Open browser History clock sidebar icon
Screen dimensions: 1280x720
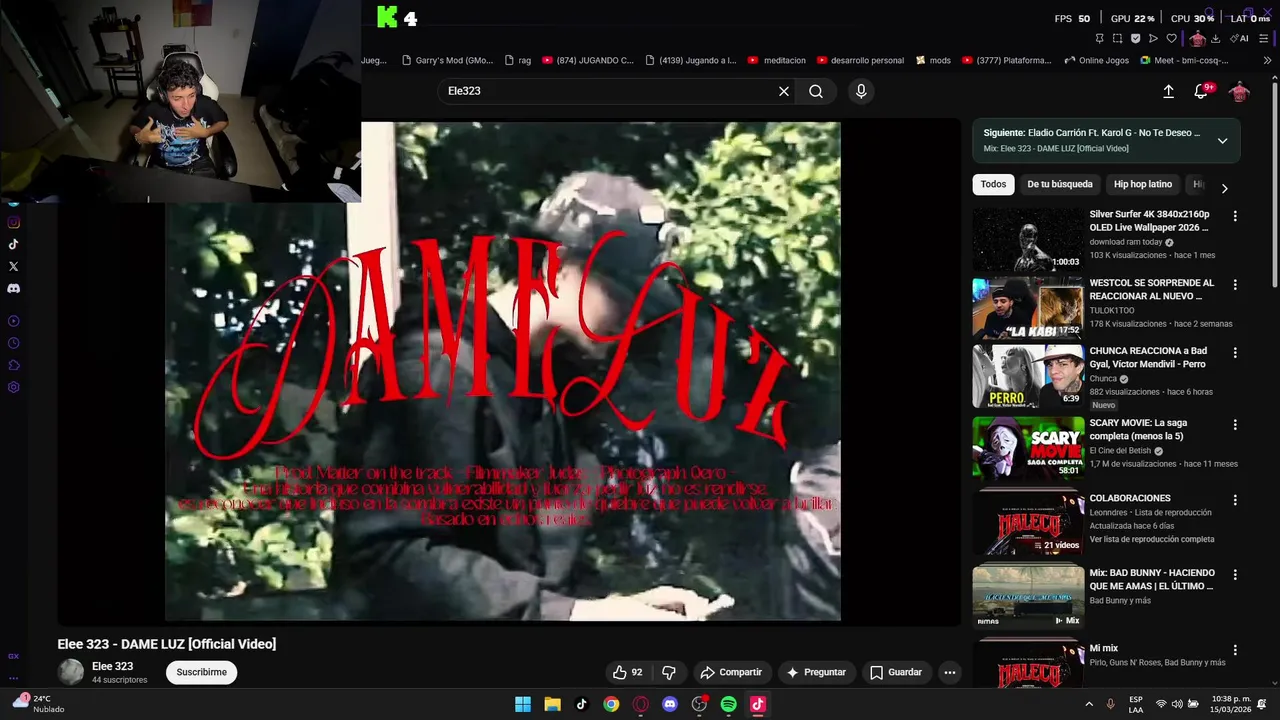coord(14,343)
